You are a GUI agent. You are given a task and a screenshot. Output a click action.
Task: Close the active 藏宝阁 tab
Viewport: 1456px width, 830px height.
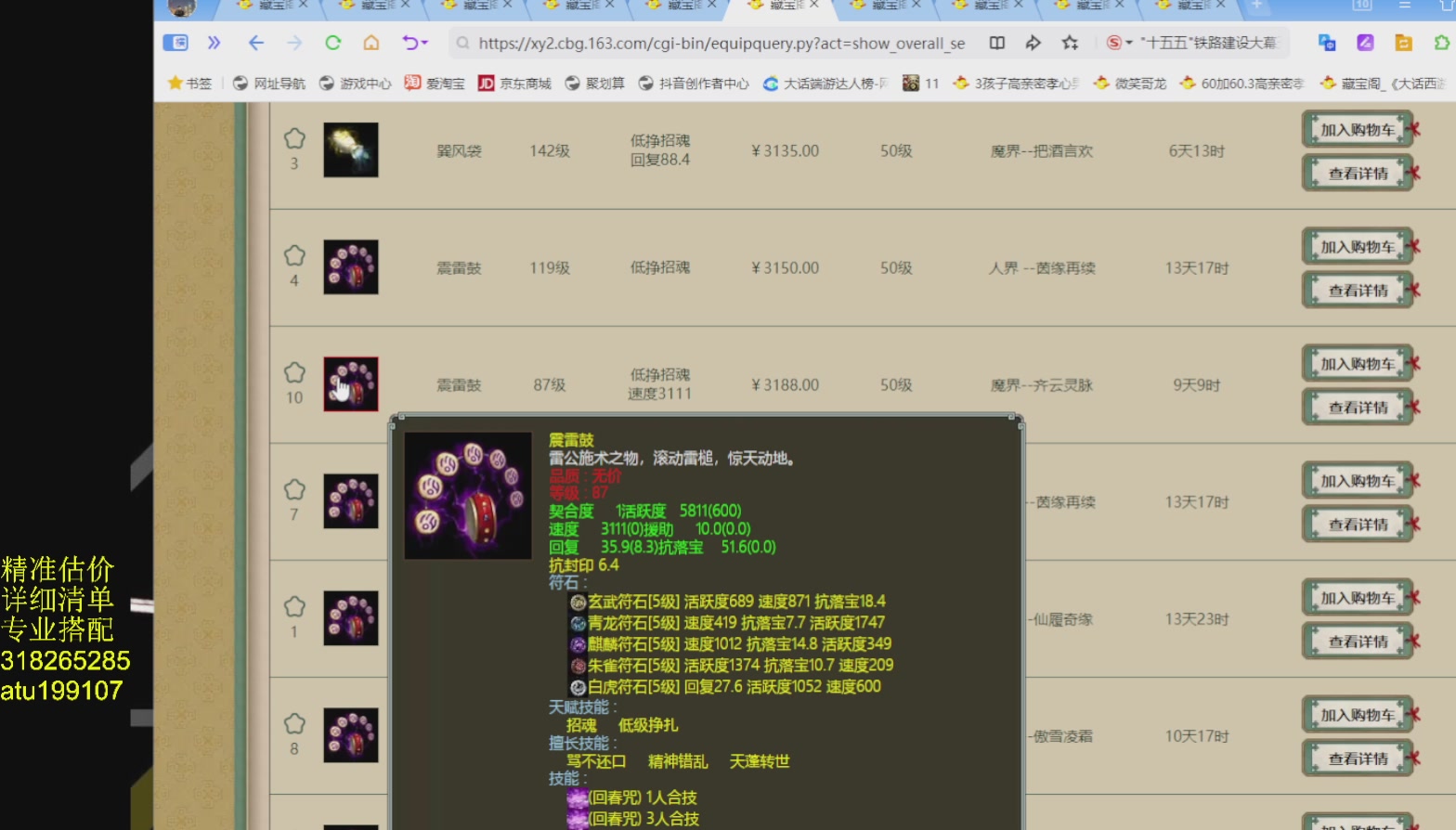(814, 5)
